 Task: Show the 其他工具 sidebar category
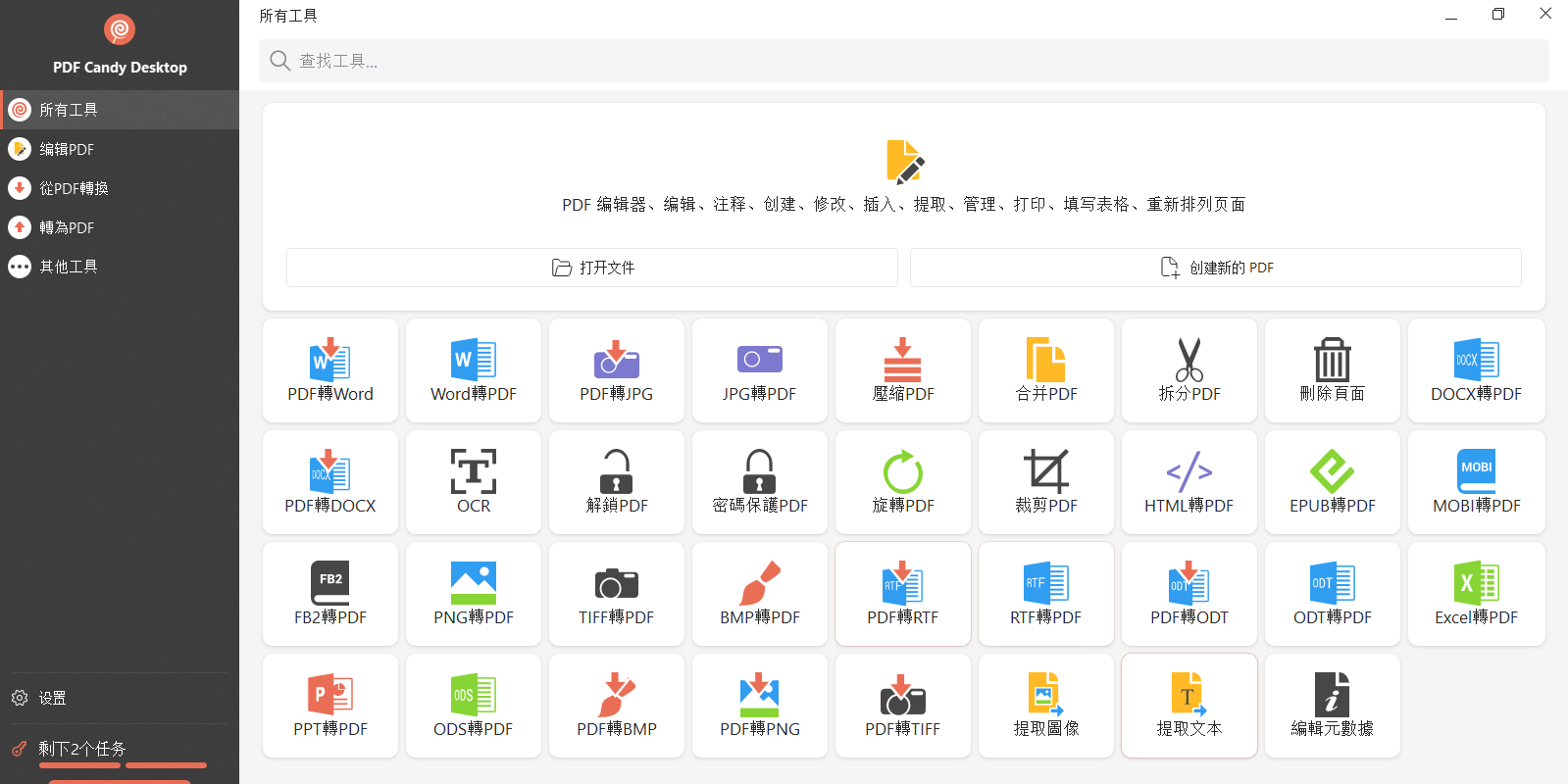tap(68, 267)
